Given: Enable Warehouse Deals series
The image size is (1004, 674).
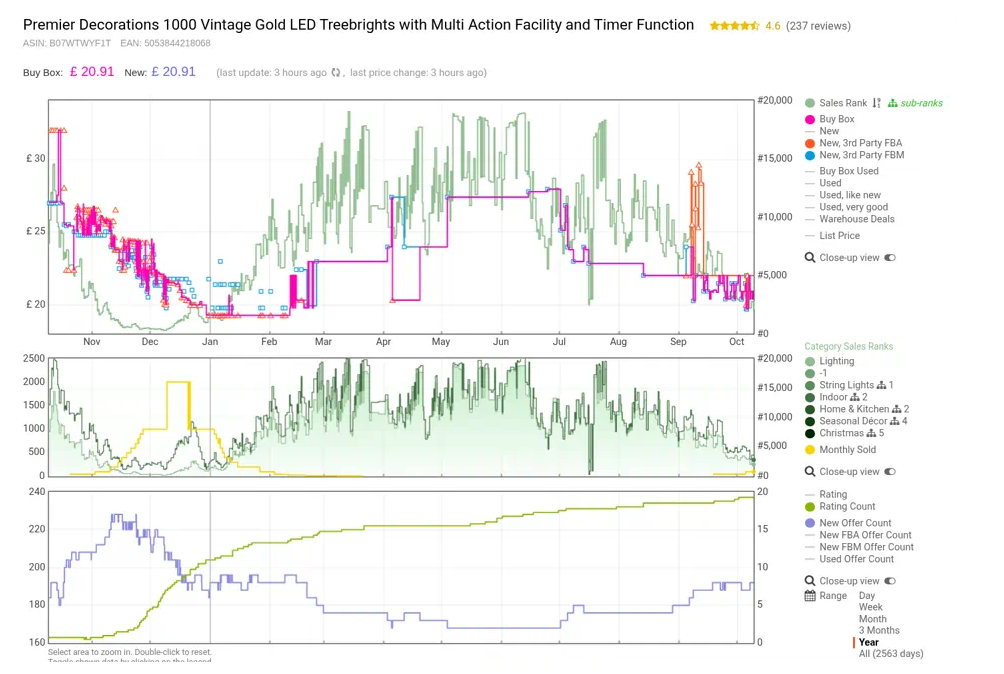Looking at the screenshot, I should coord(850,219).
